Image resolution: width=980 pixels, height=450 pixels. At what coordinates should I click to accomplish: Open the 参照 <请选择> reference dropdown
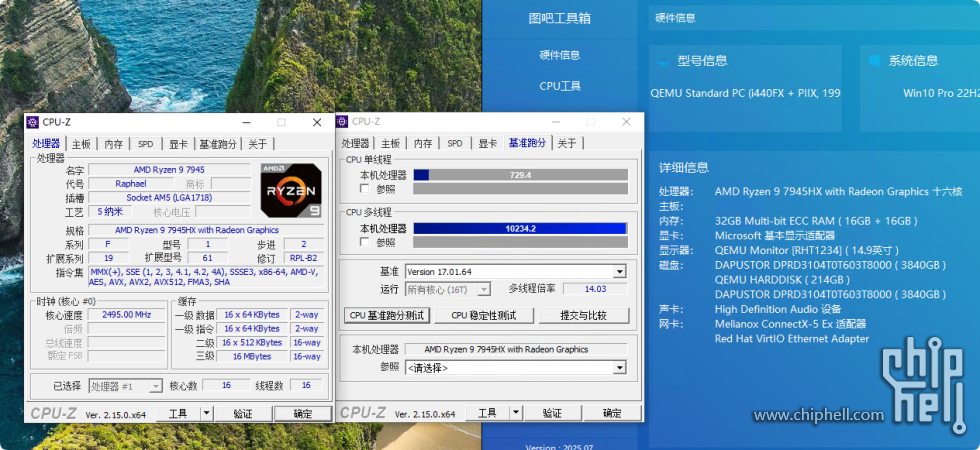tap(619, 368)
